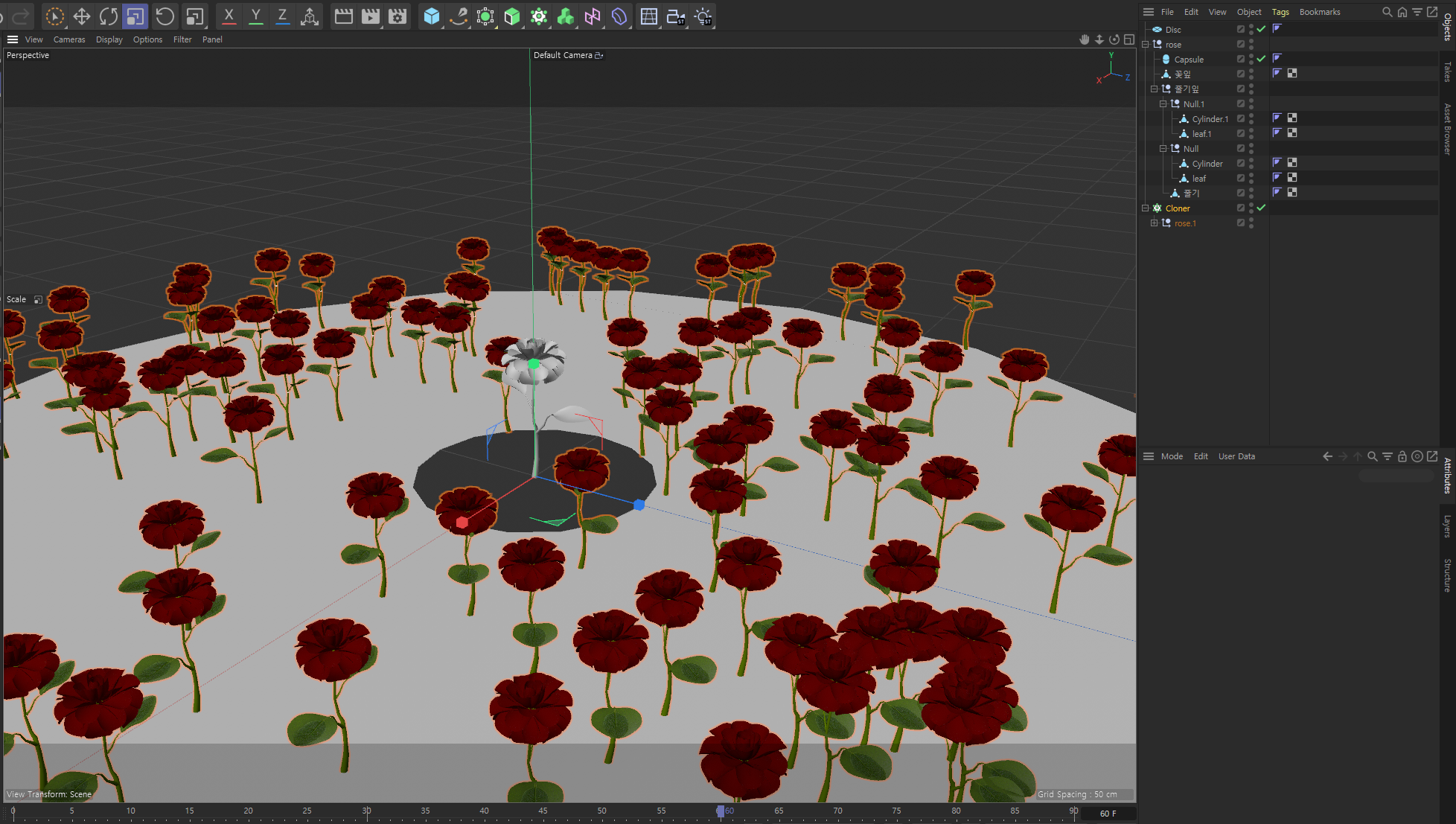Viewport: 1456px width, 824px height.
Task: Click the viewport zoom/dolly icon
Action: [1099, 39]
